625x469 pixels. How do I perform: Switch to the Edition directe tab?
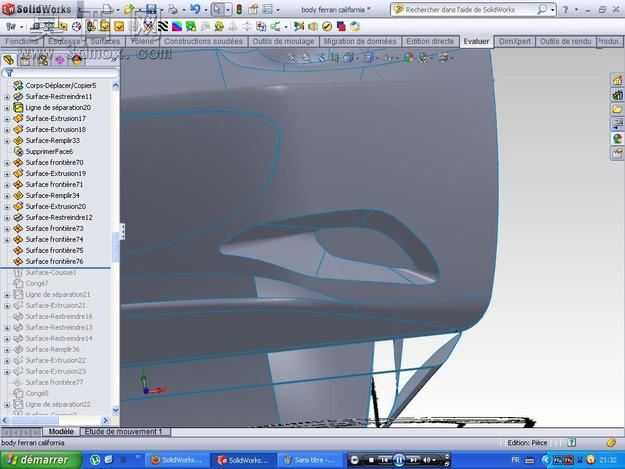pos(430,41)
